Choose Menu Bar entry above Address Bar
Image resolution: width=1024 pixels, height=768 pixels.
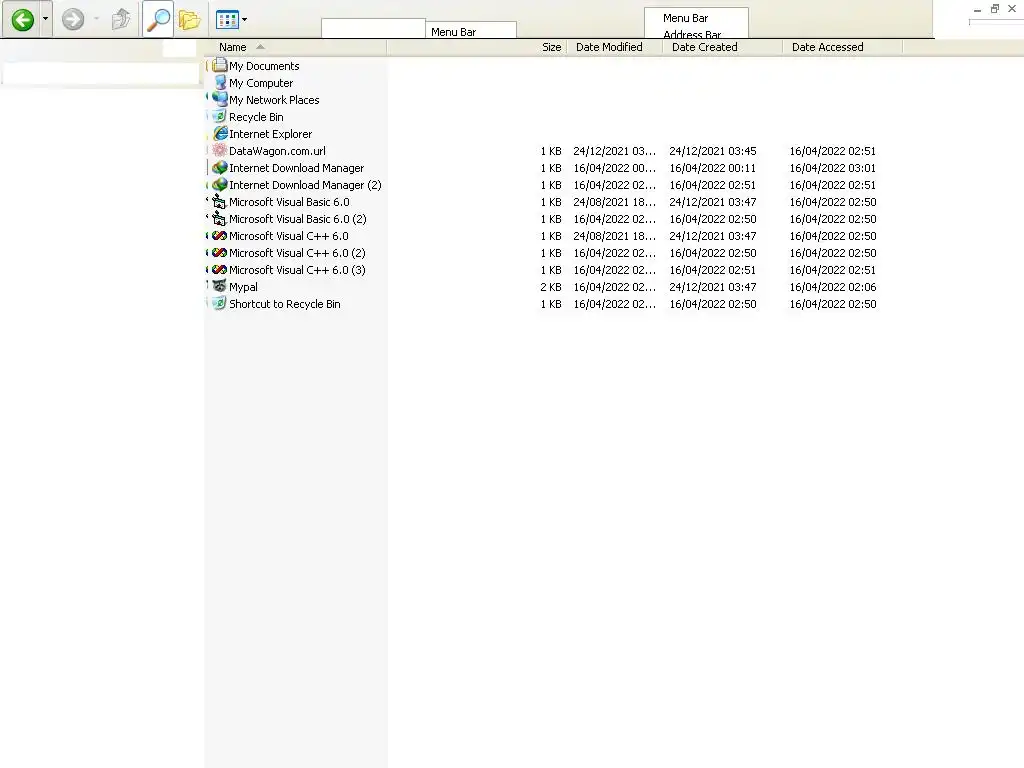[x=686, y=18]
